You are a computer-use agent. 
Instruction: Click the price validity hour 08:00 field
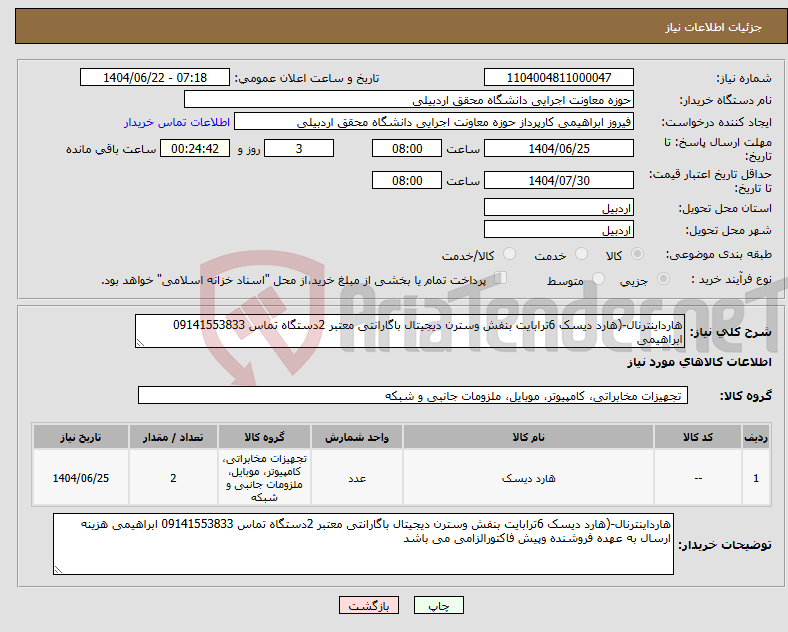click(x=407, y=180)
